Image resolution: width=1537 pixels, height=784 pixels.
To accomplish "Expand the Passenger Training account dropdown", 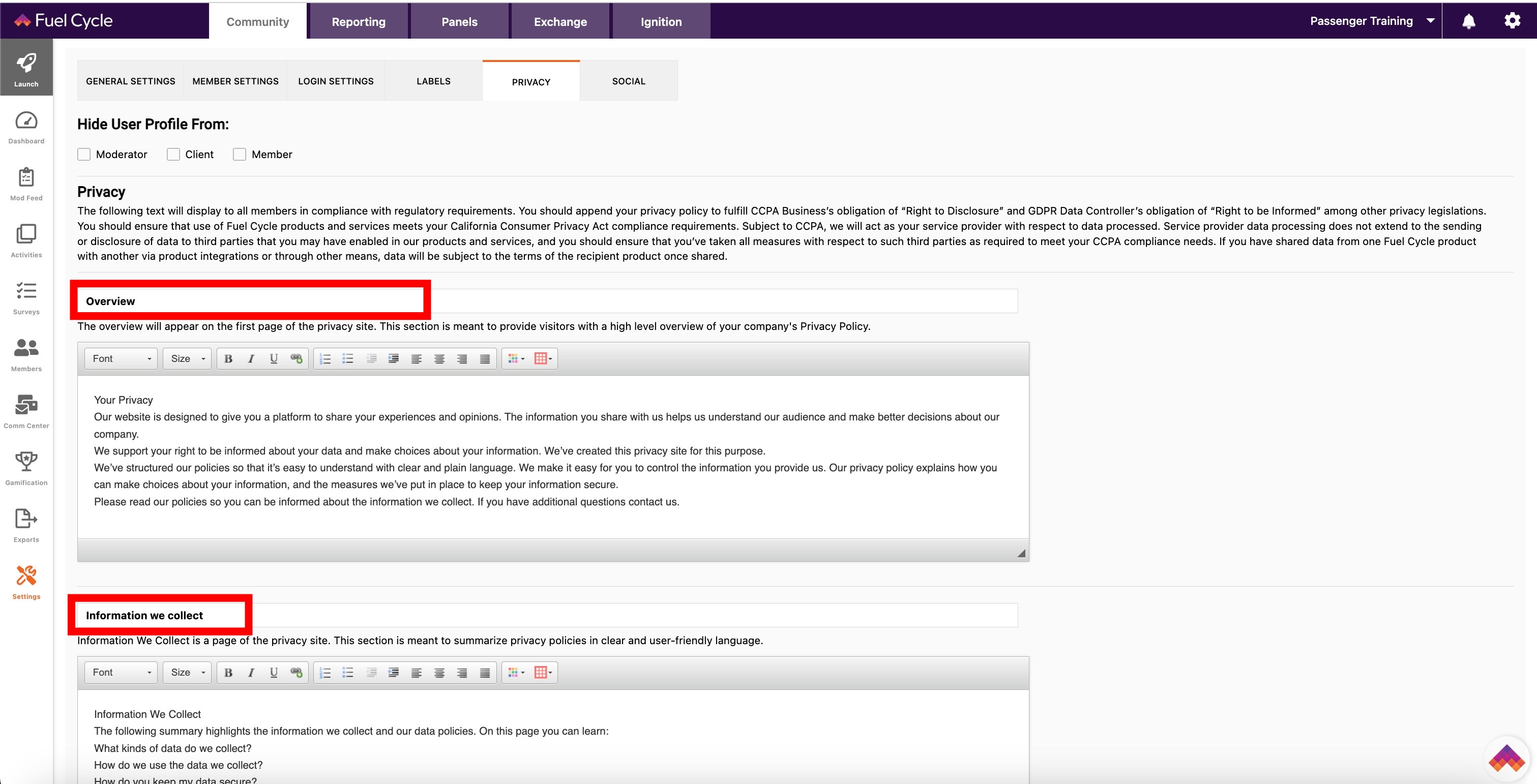I will [1372, 21].
